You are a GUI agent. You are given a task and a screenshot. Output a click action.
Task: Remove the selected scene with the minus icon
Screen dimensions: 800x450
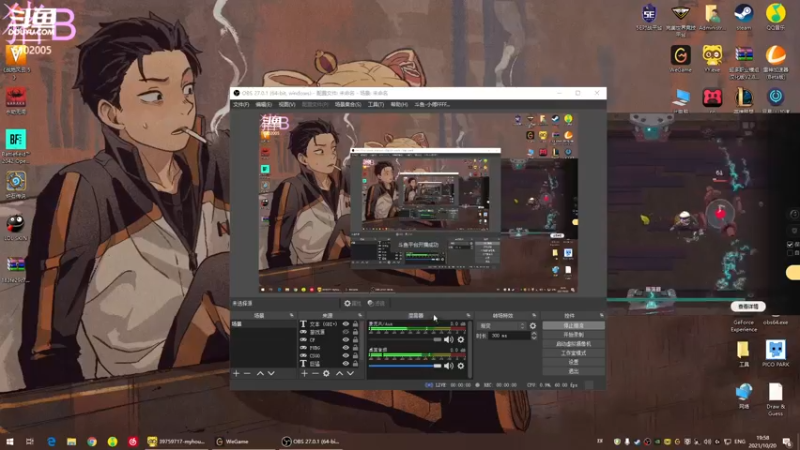[x=247, y=373]
